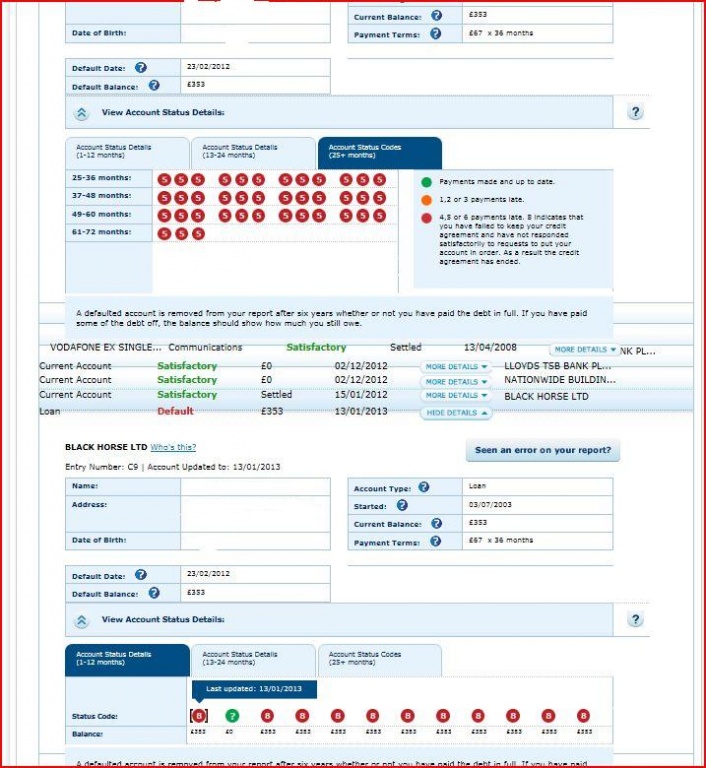Click the last status icon in the 61-72 months row
The height and width of the screenshot is (768, 706).
coord(198,233)
